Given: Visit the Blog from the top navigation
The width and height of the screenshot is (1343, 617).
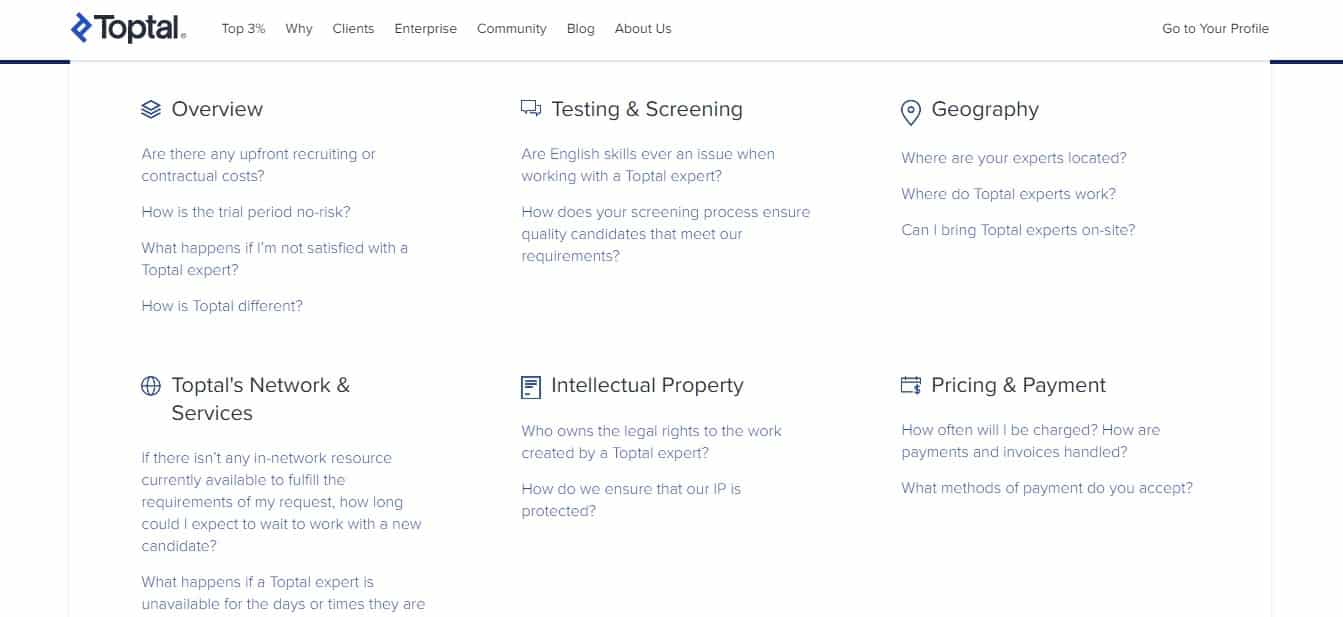Looking at the screenshot, I should click(x=580, y=29).
